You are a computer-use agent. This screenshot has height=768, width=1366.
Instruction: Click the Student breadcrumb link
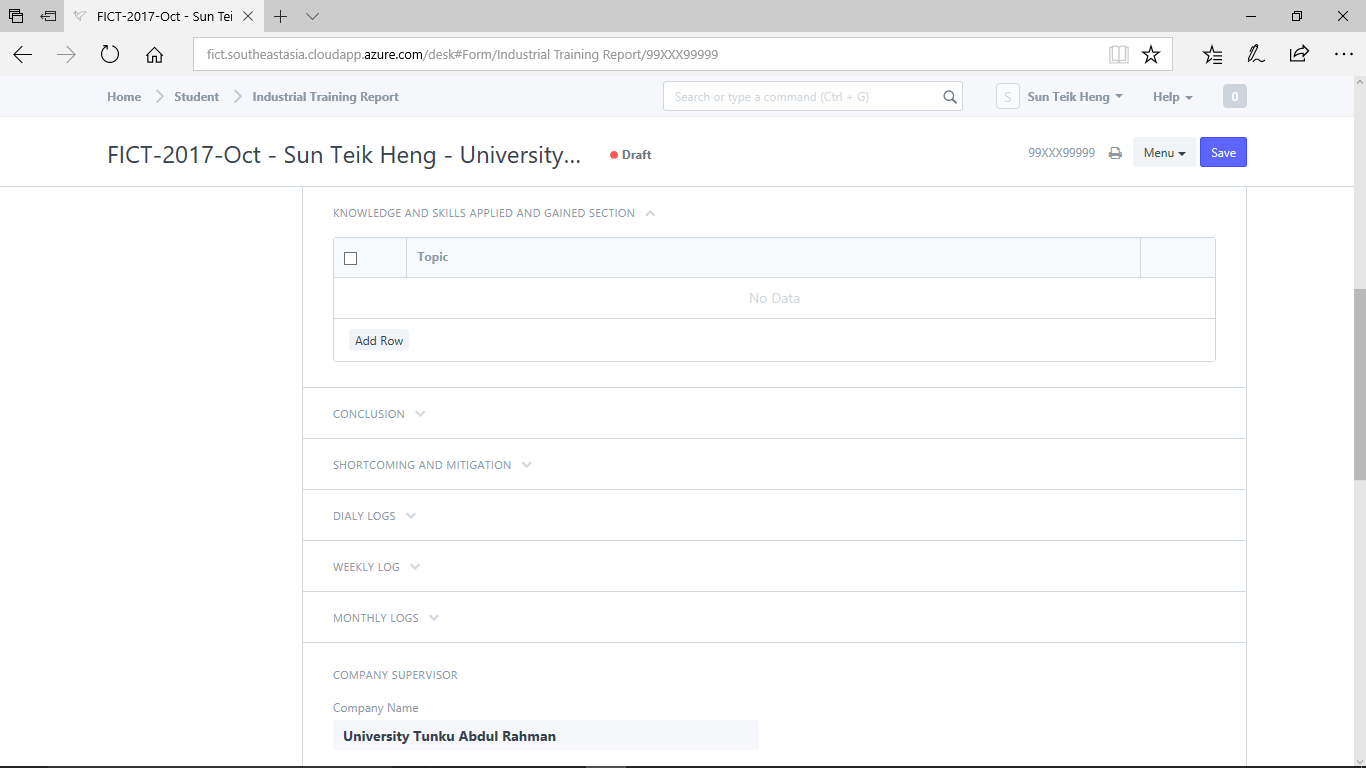196,97
